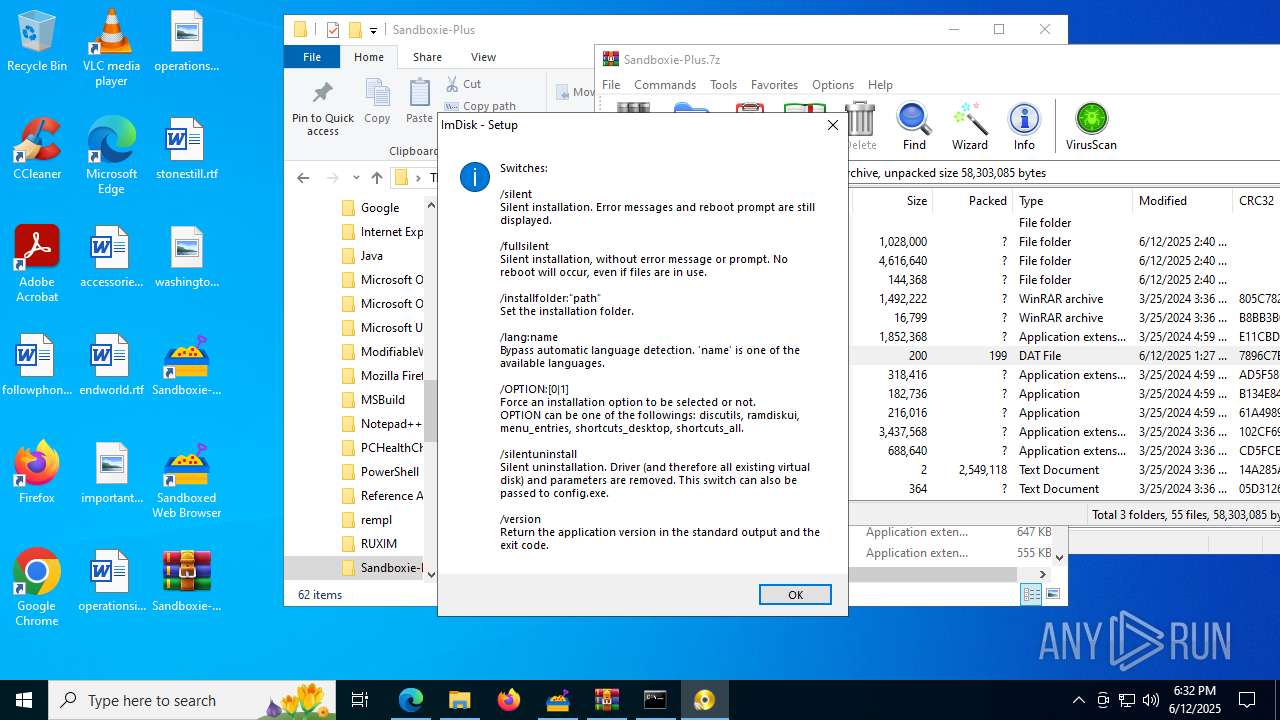The image size is (1280, 720).
Task: Open Google Chrome desktop shortcut
Action: (x=37, y=588)
